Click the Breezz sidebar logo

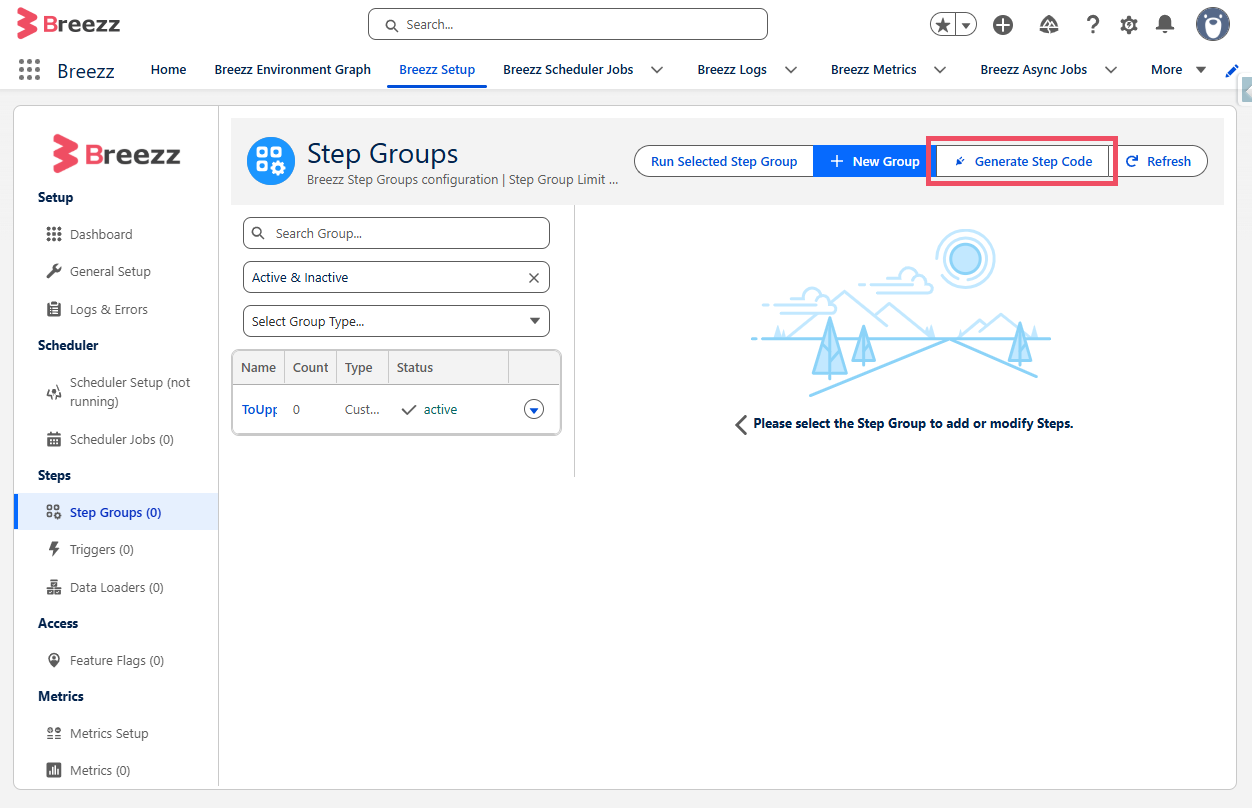coord(116,153)
